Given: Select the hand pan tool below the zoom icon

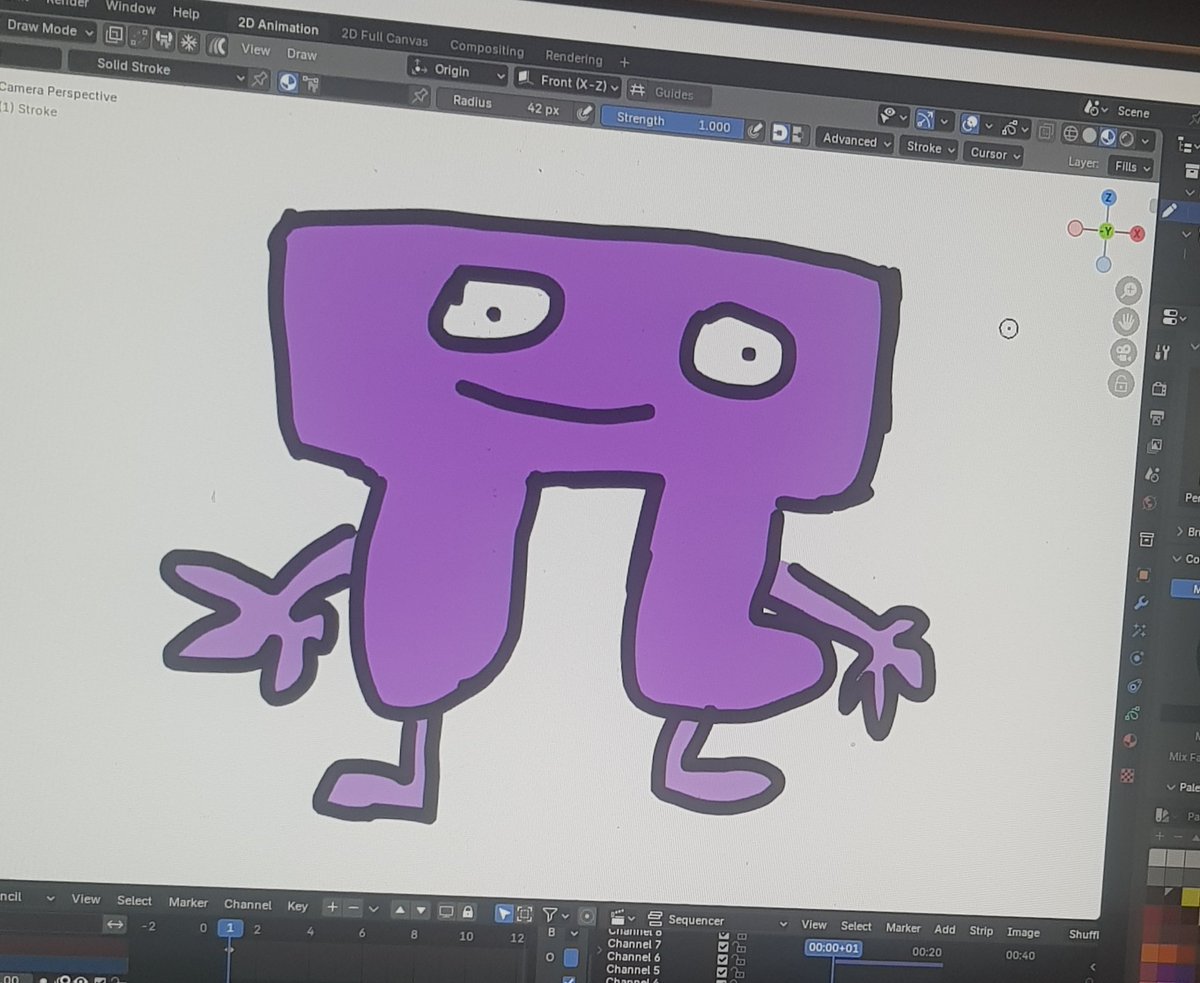Looking at the screenshot, I should [x=1125, y=320].
